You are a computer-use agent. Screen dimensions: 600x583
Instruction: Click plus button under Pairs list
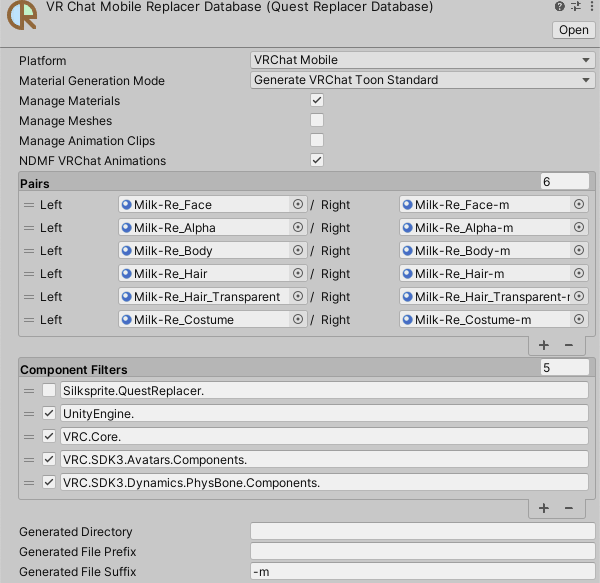(544, 344)
